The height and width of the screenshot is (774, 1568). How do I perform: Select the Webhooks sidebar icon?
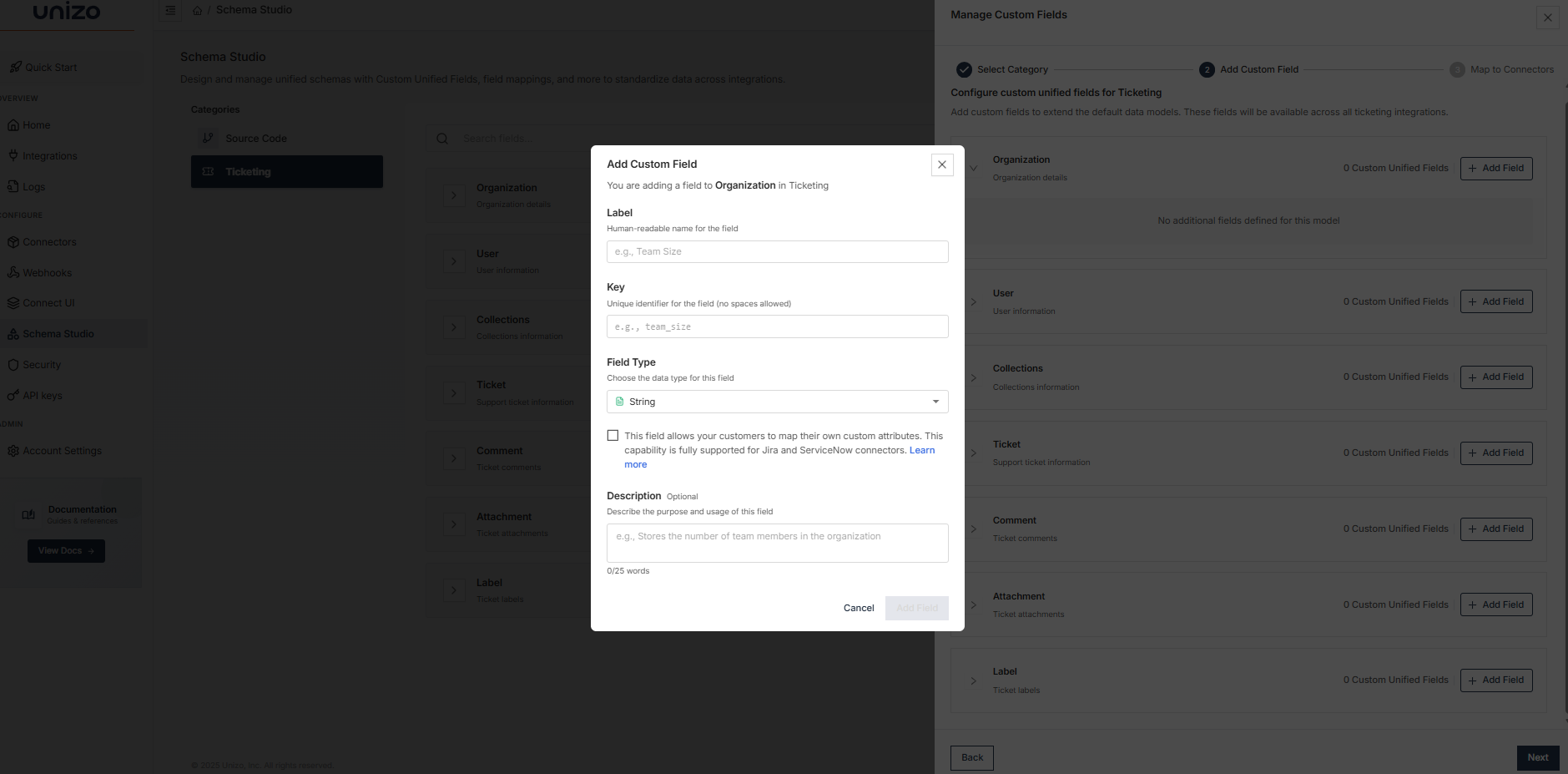click(13, 272)
